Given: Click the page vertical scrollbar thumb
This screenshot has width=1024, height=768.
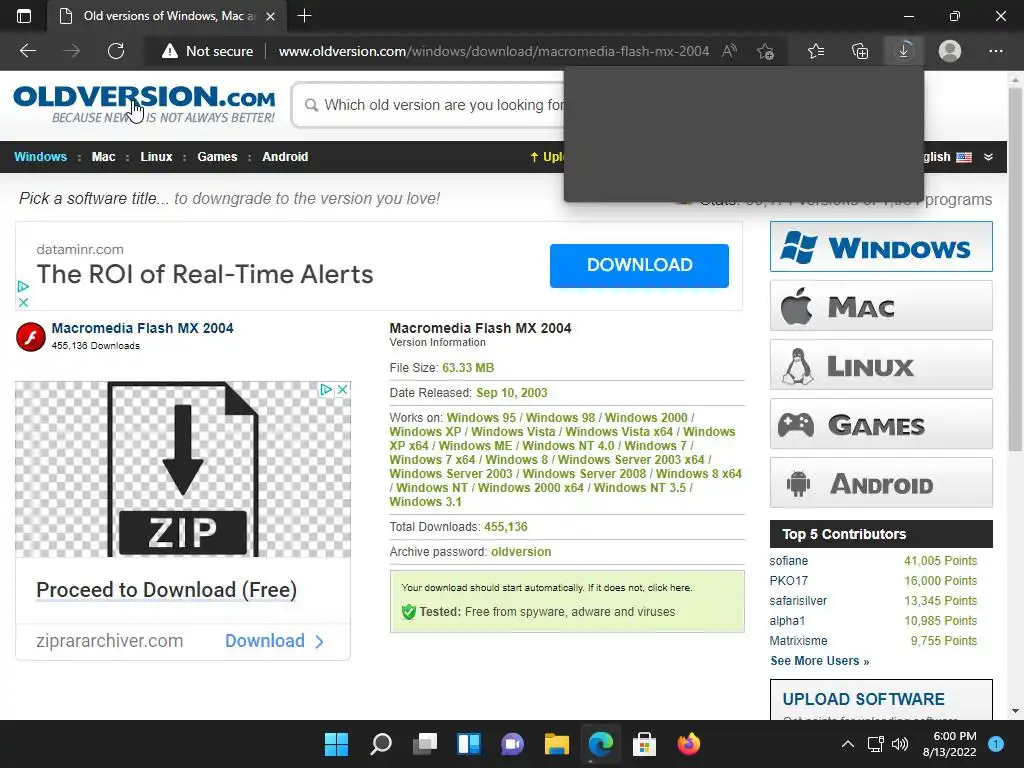Looking at the screenshot, I should pos(1015,269).
